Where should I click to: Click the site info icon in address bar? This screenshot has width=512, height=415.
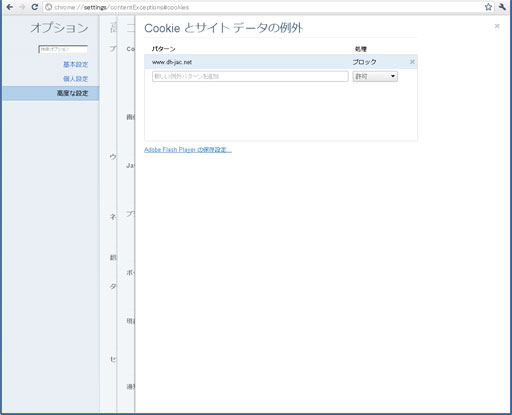[49, 7]
